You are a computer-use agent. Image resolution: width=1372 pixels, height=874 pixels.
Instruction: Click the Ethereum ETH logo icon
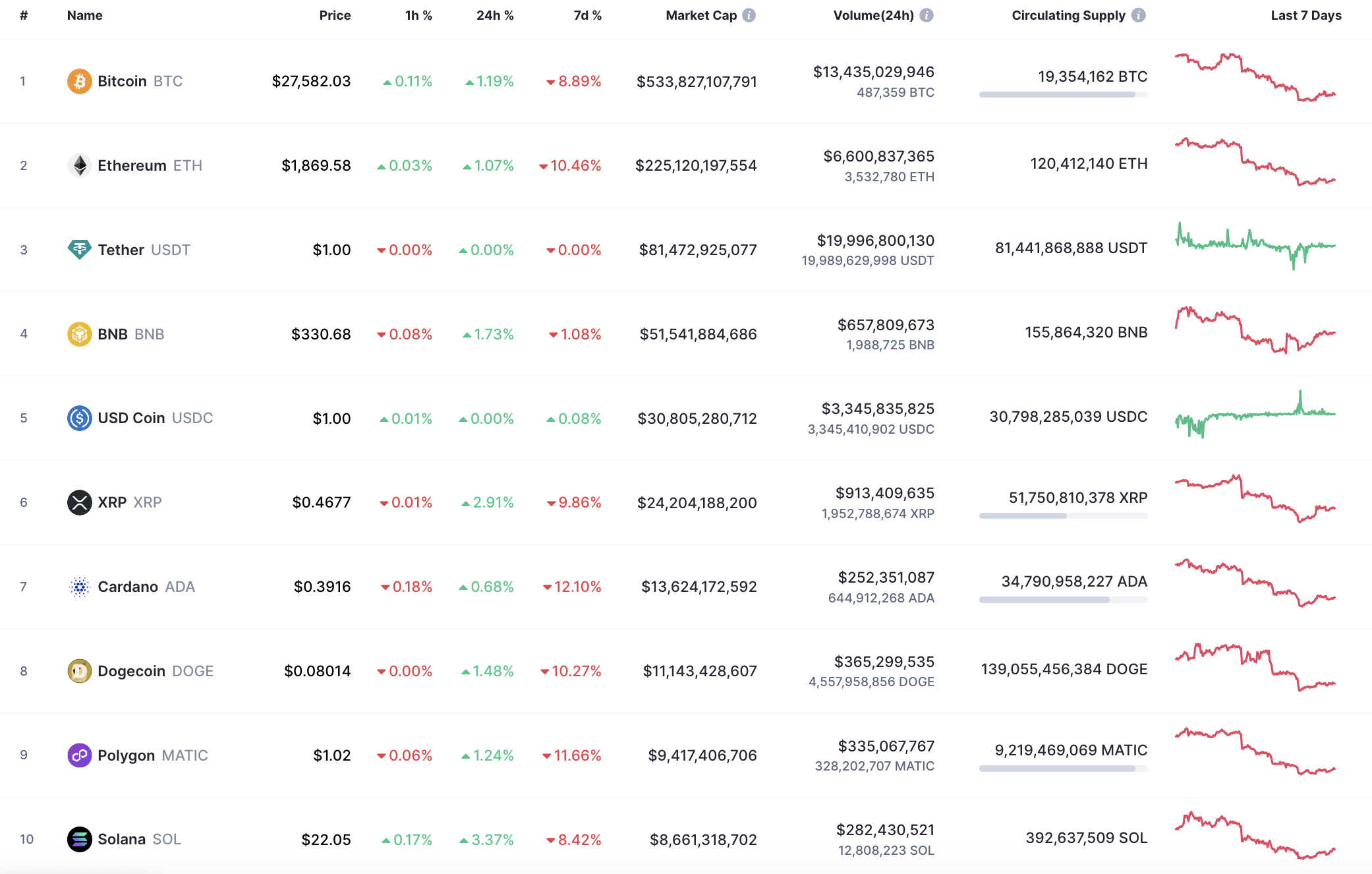(x=79, y=165)
